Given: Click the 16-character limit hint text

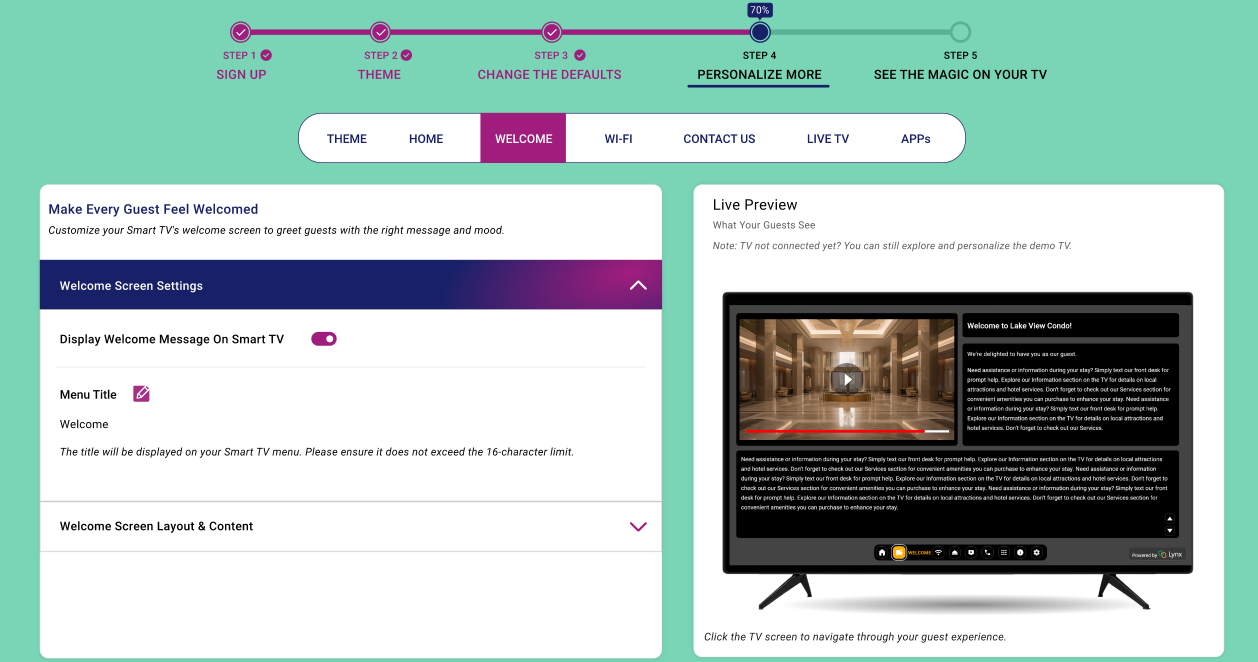Looking at the screenshot, I should [x=317, y=452].
